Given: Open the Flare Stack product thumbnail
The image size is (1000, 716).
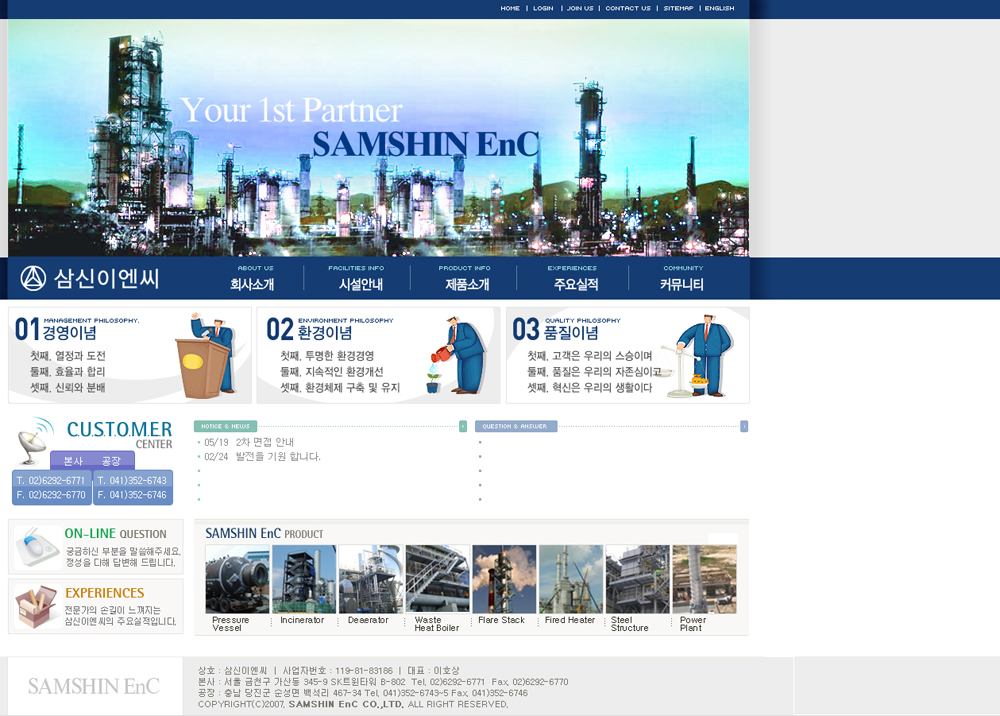Looking at the screenshot, I should [504, 579].
